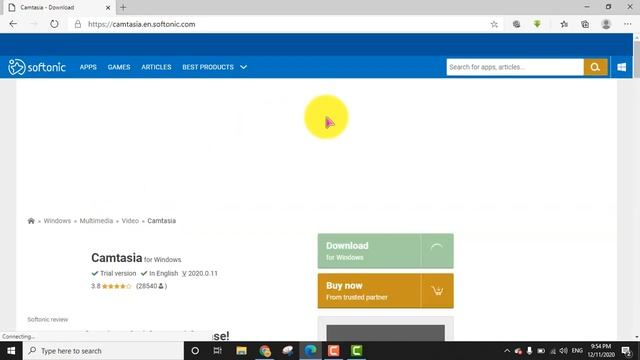The image size is (640, 360).
Task: Open the Multimedia breadcrumb link
Action: [96, 221]
